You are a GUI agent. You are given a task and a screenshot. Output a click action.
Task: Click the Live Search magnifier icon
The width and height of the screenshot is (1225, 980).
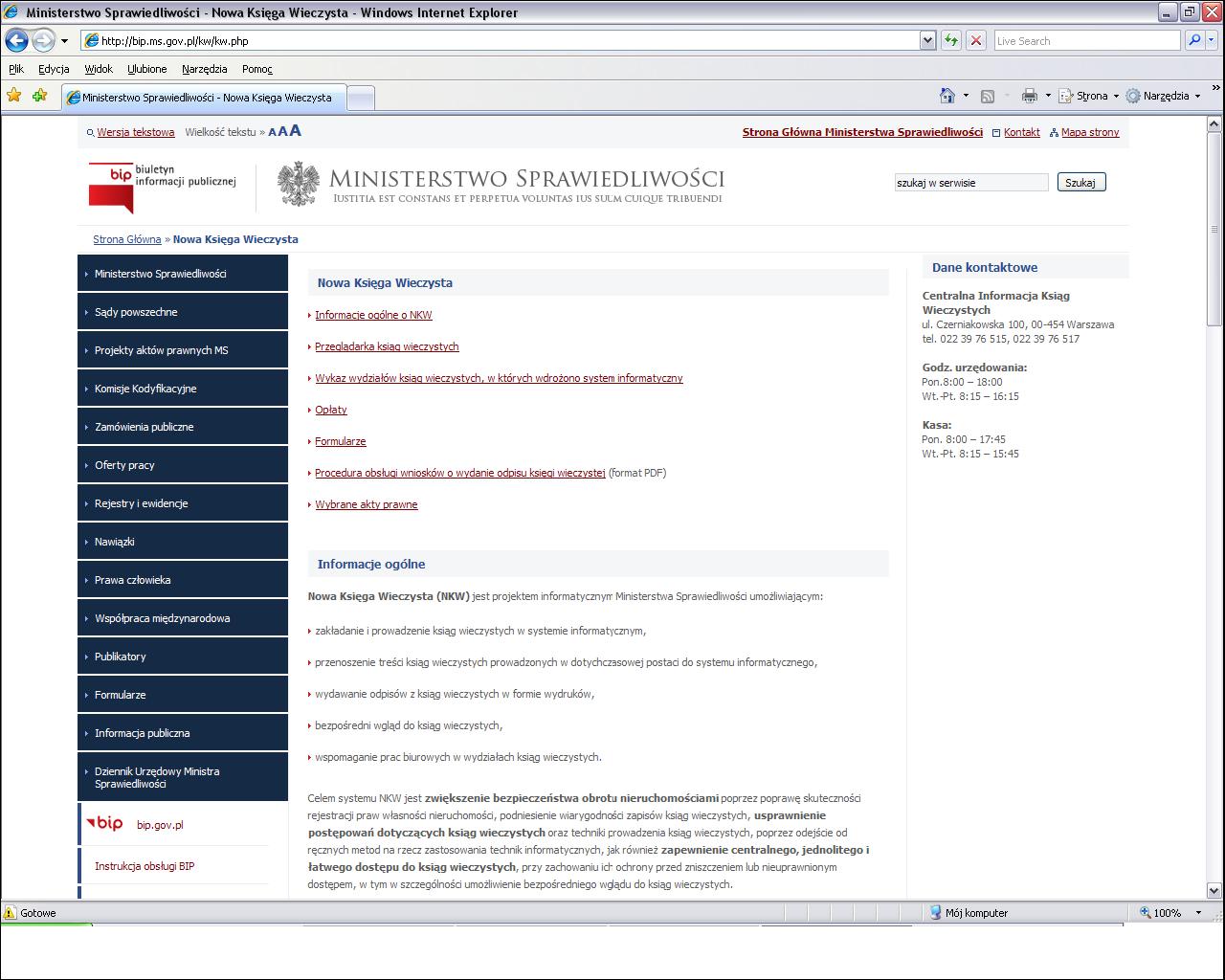point(1193,40)
